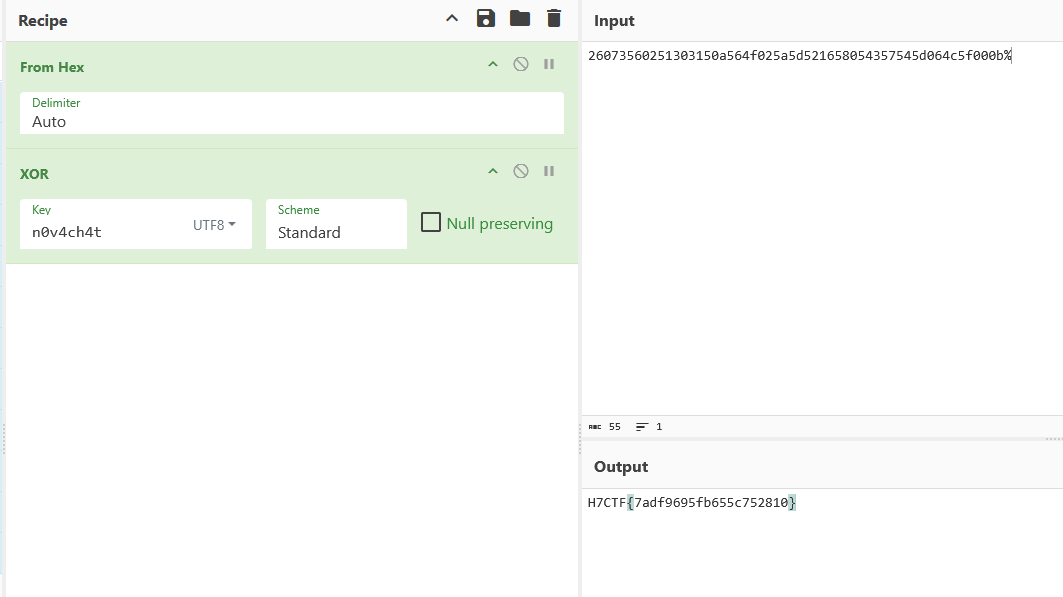The image size is (1063, 597).
Task: Disable the From Hex operation
Action: [521, 64]
